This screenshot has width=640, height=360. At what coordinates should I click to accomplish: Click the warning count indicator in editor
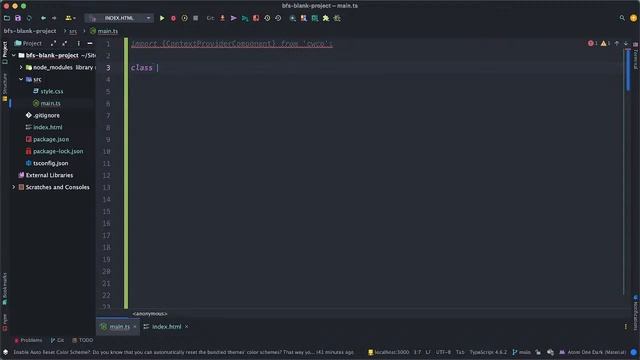pos(605,43)
